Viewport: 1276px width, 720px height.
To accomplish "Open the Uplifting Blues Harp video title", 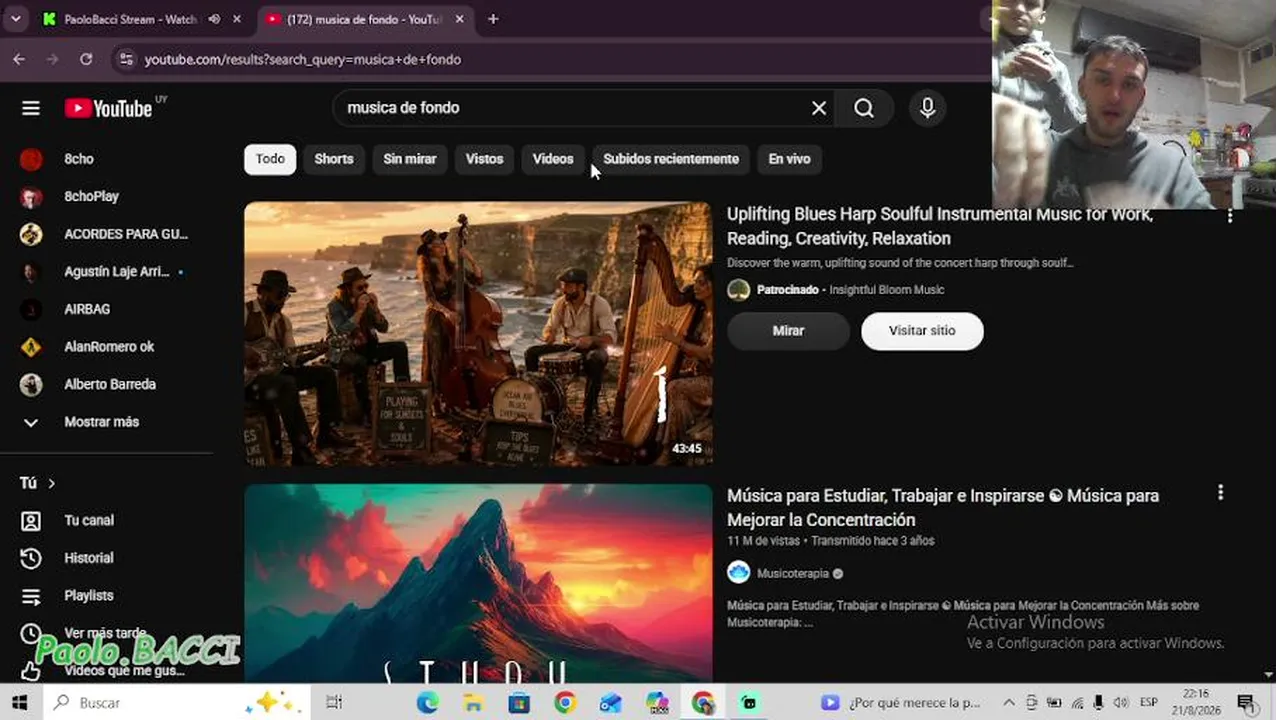I will point(940,226).
